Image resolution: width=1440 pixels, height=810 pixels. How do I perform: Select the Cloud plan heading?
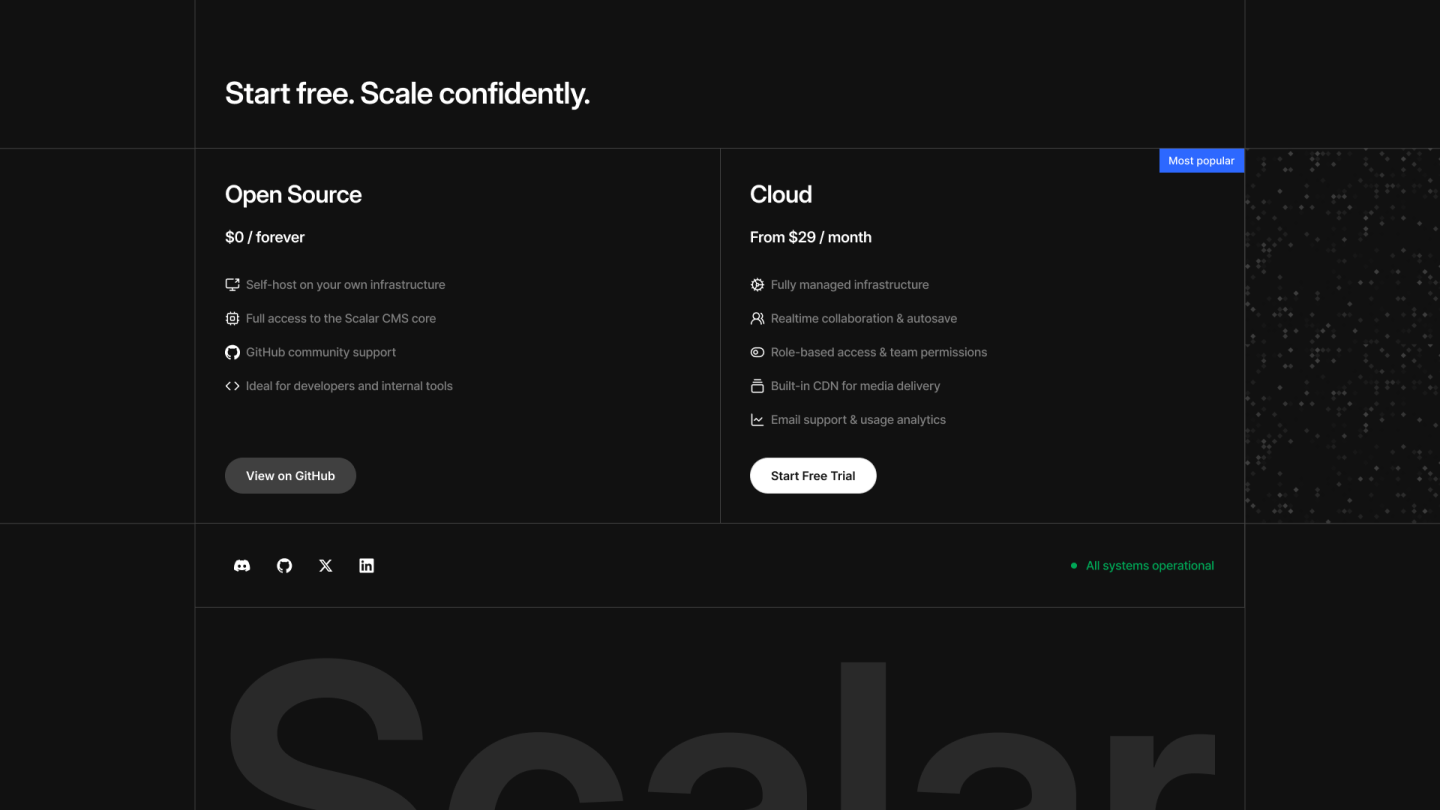pos(781,195)
